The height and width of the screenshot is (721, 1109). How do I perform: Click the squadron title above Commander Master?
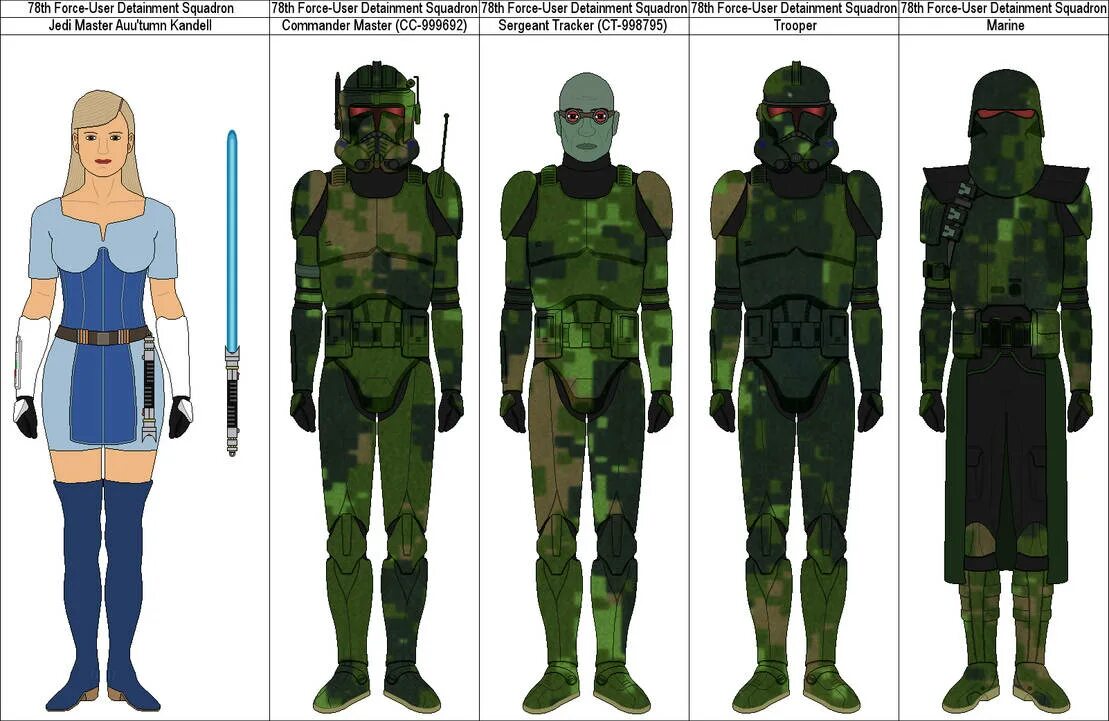click(374, 8)
